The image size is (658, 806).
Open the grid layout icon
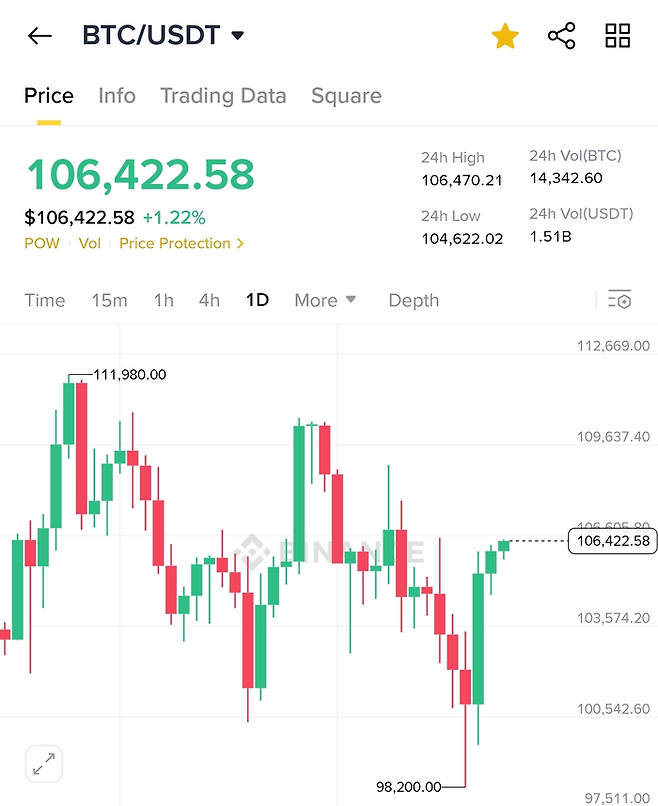click(618, 37)
